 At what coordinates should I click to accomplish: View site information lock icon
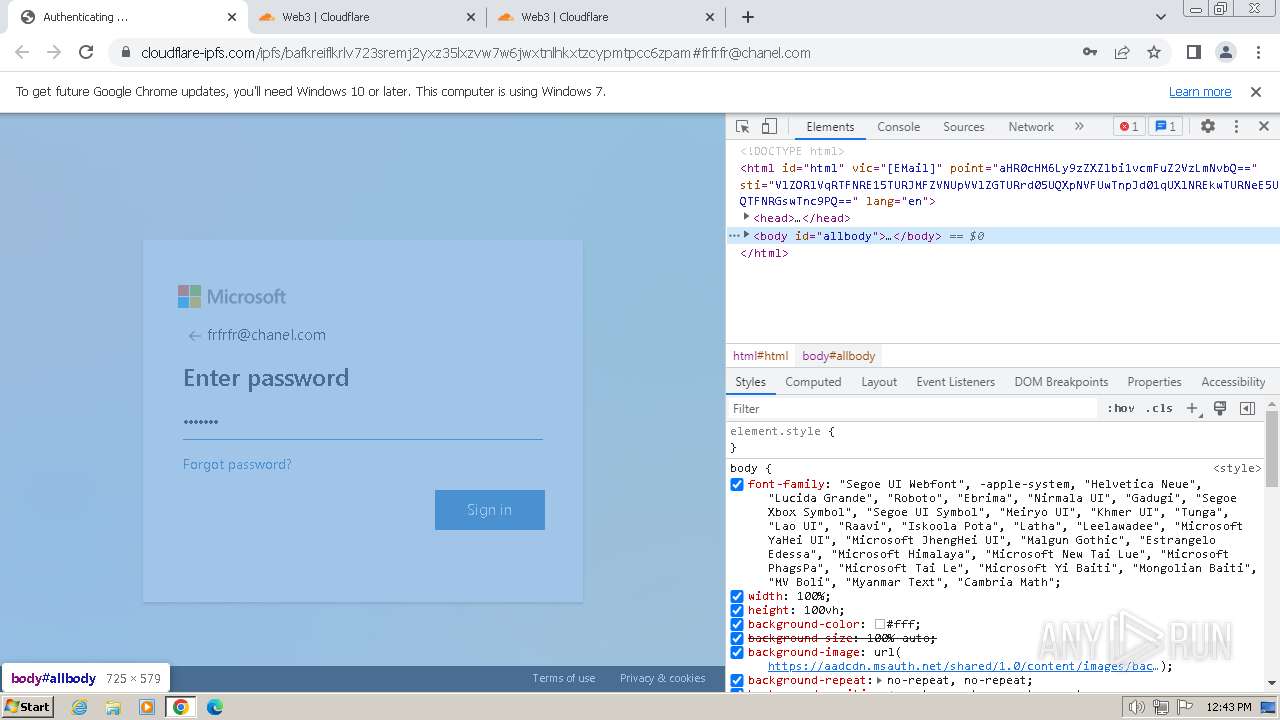tap(126, 52)
